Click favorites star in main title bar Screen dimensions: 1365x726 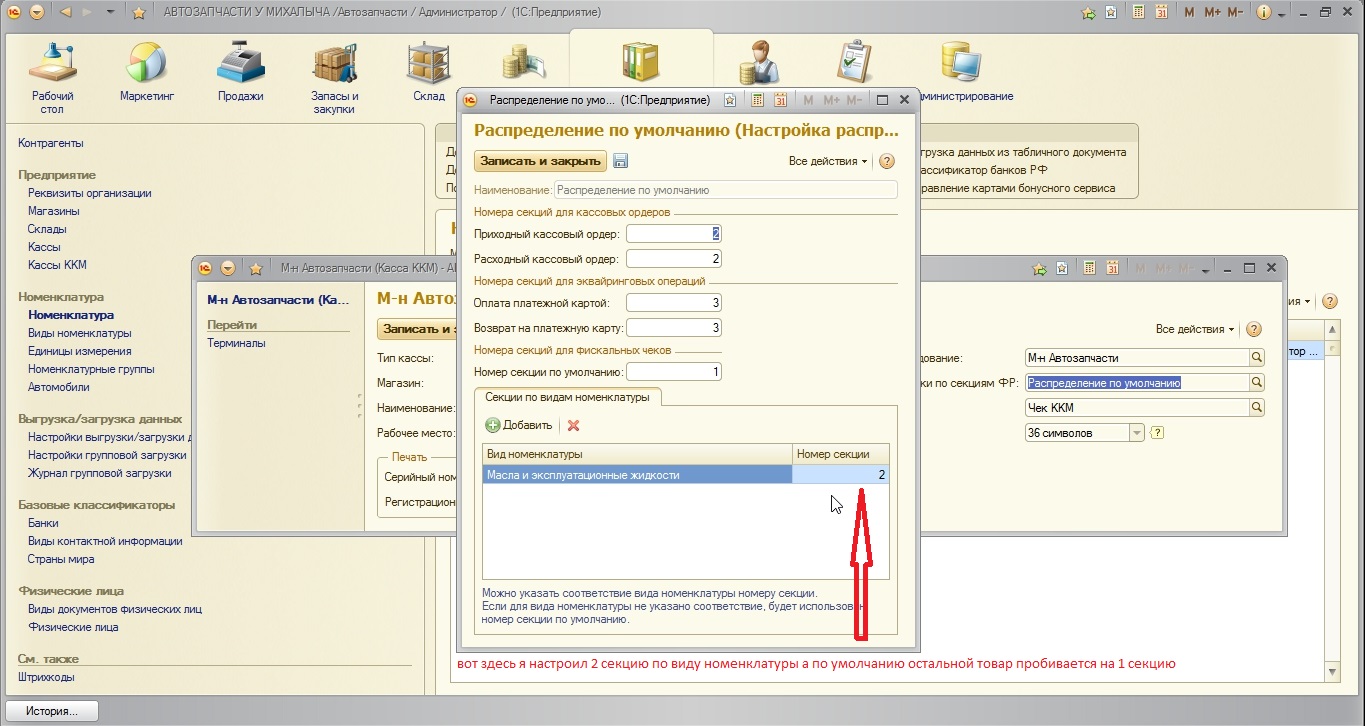click(x=139, y=13)
